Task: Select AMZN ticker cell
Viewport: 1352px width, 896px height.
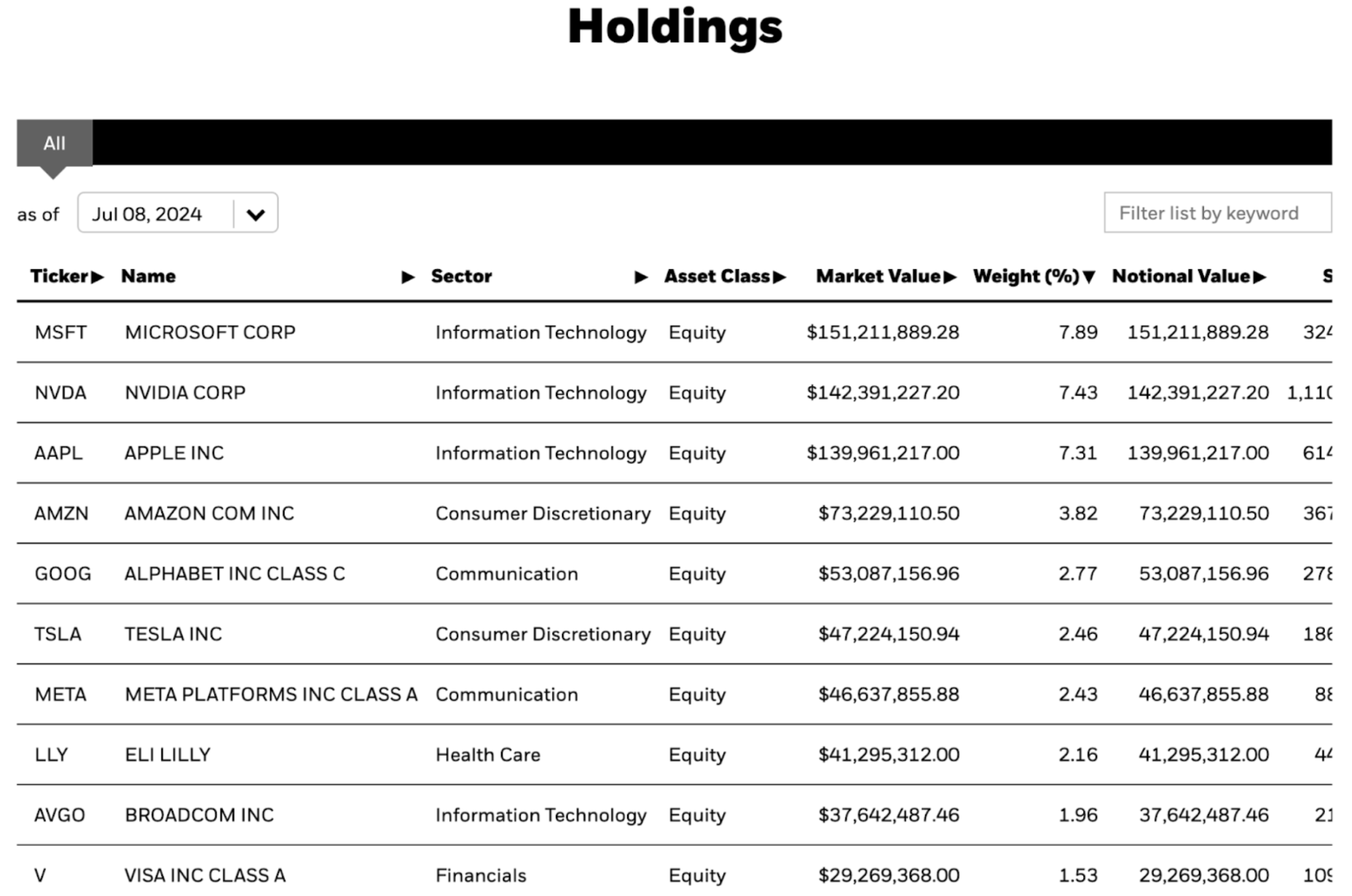Action: (x=61, y=514)
